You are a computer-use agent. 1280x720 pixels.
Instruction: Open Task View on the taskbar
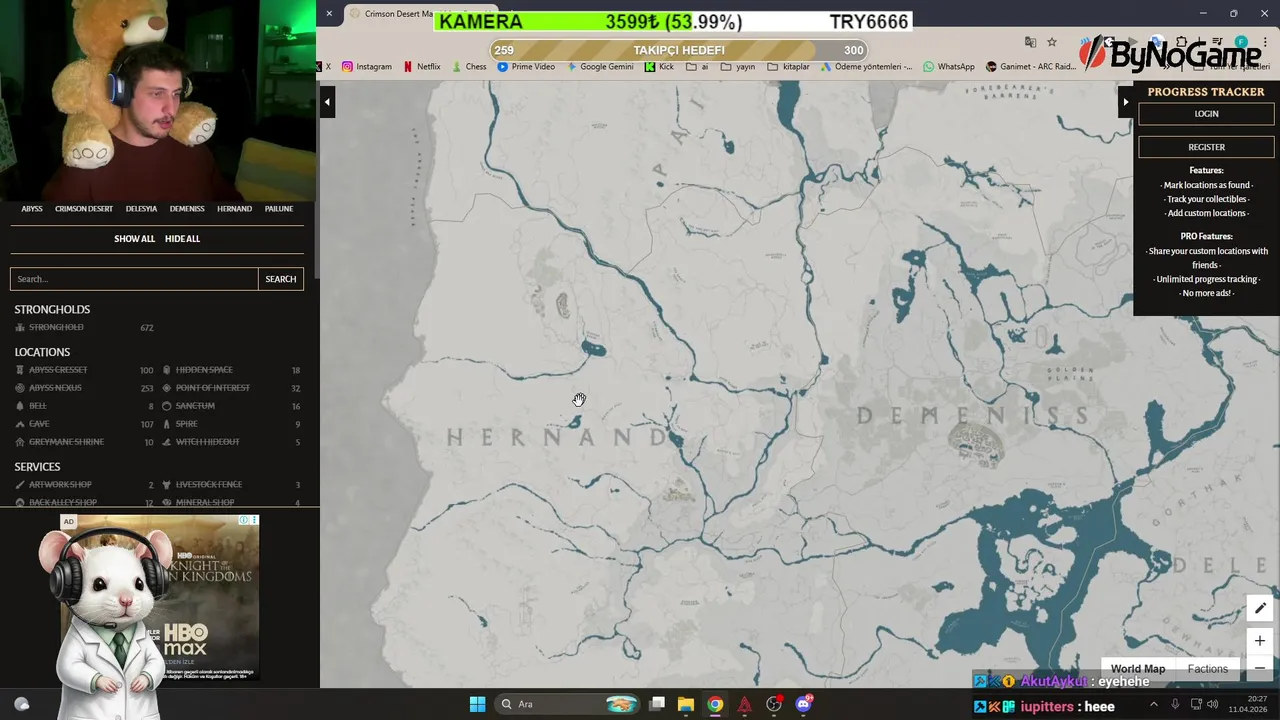click(x=657, y=704)
